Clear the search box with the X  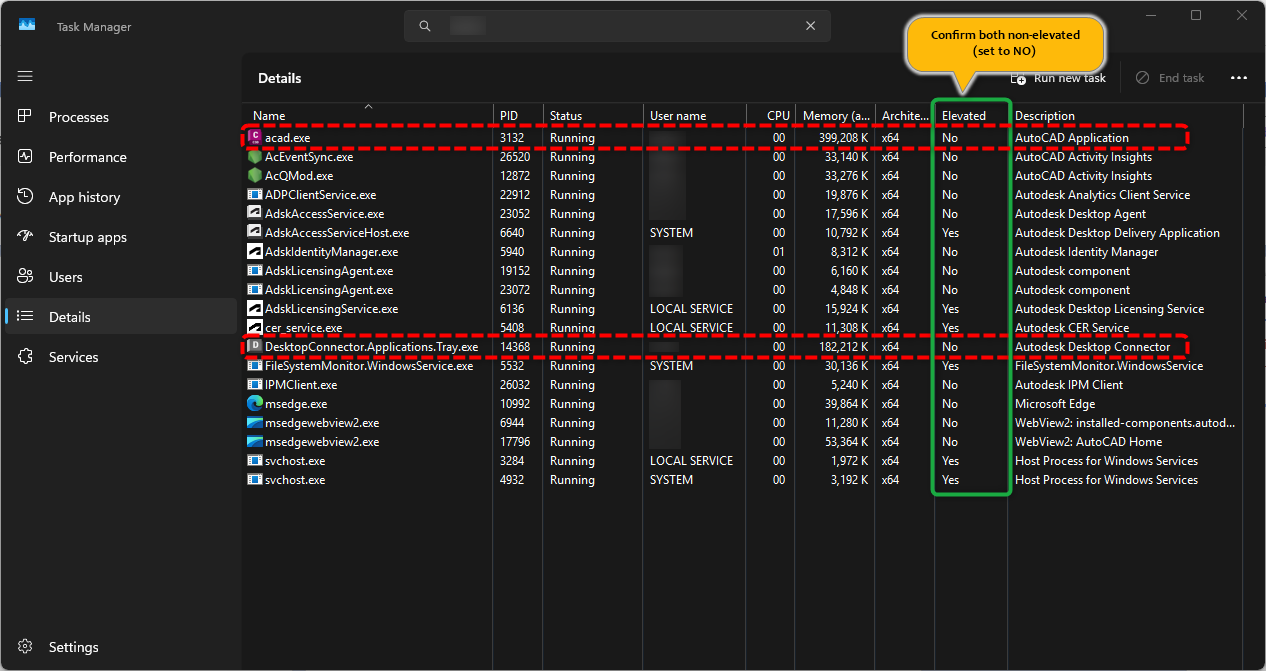pos(810,26)
